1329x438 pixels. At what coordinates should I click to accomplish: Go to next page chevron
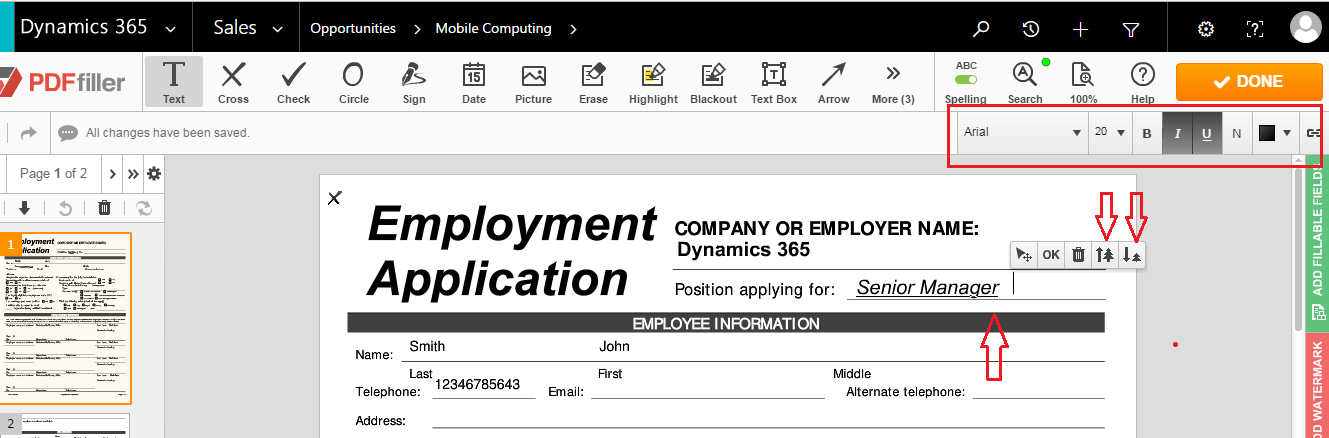coord(112,174)
